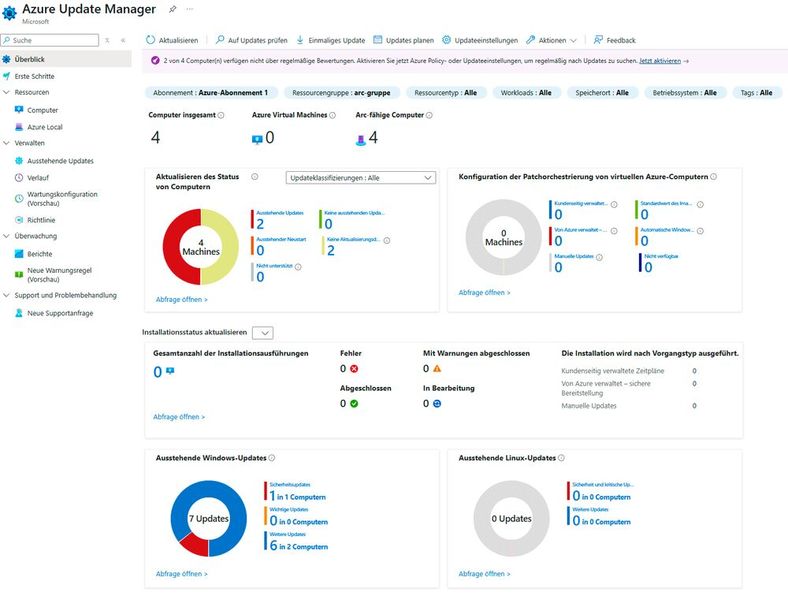This screenshot has width=788, height=600.
Task: Open Abfrage öffnen under machine status chart
Action: 181,299
